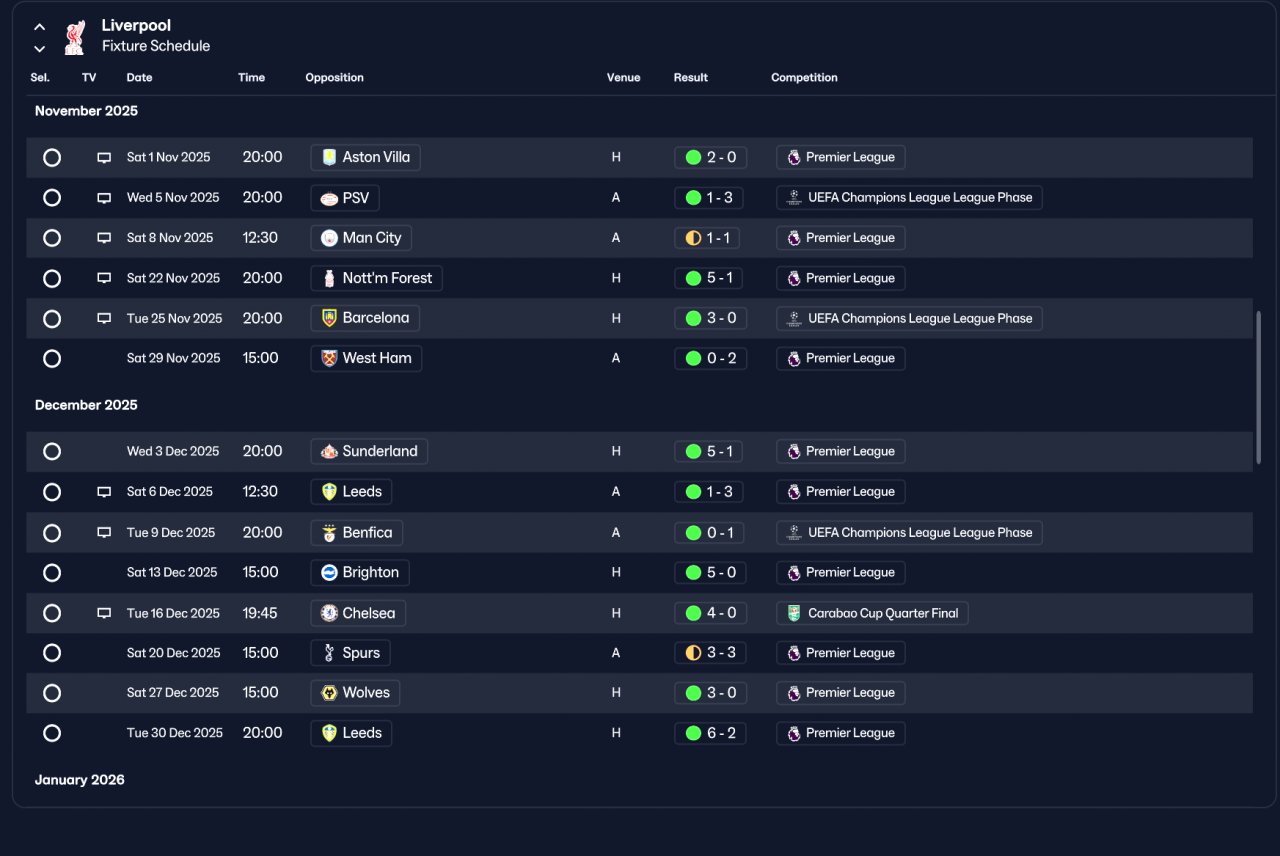This screenshot has width=1280, height=856.
Task: Click the Brighton club badge
Action: tap(329, 573)
